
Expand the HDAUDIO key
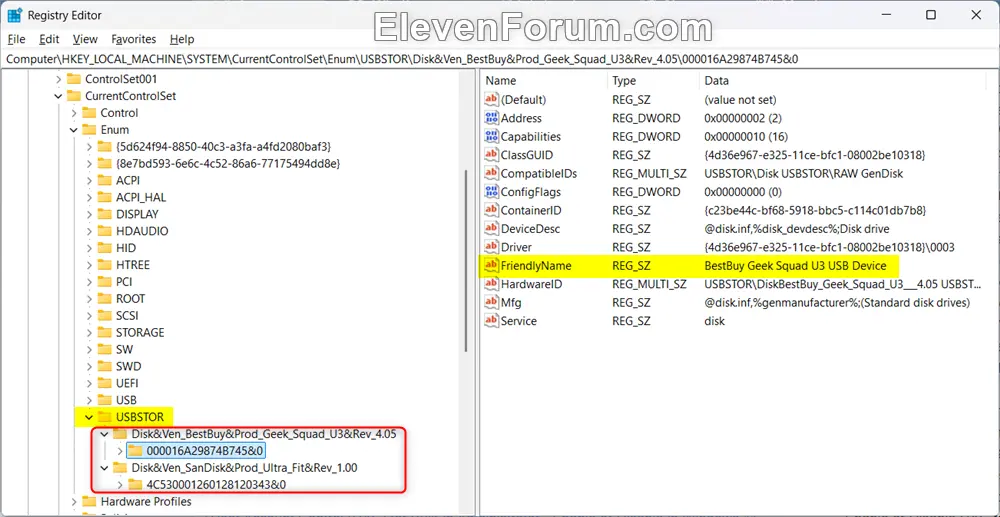(89, 231)
